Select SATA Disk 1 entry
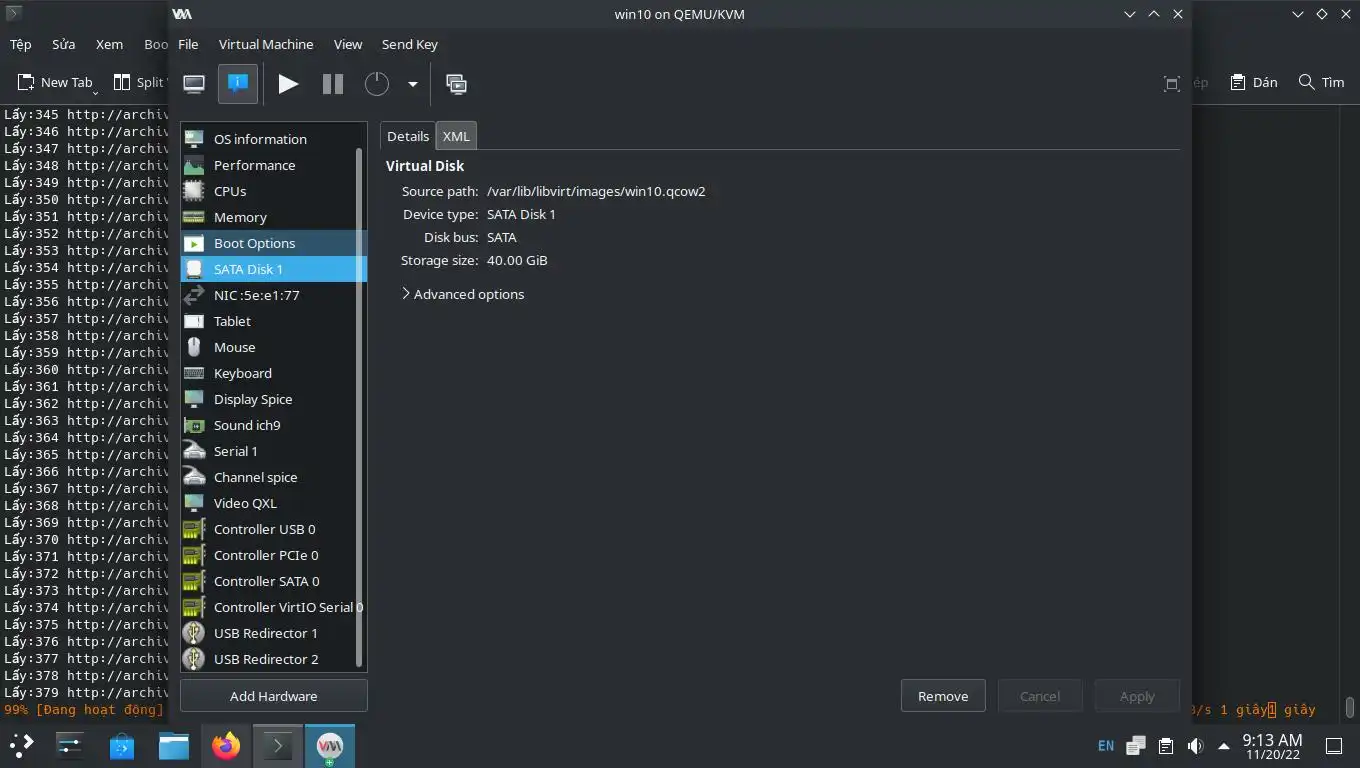The height and width of the screenshot is (768, 1360). pos(273,269)
